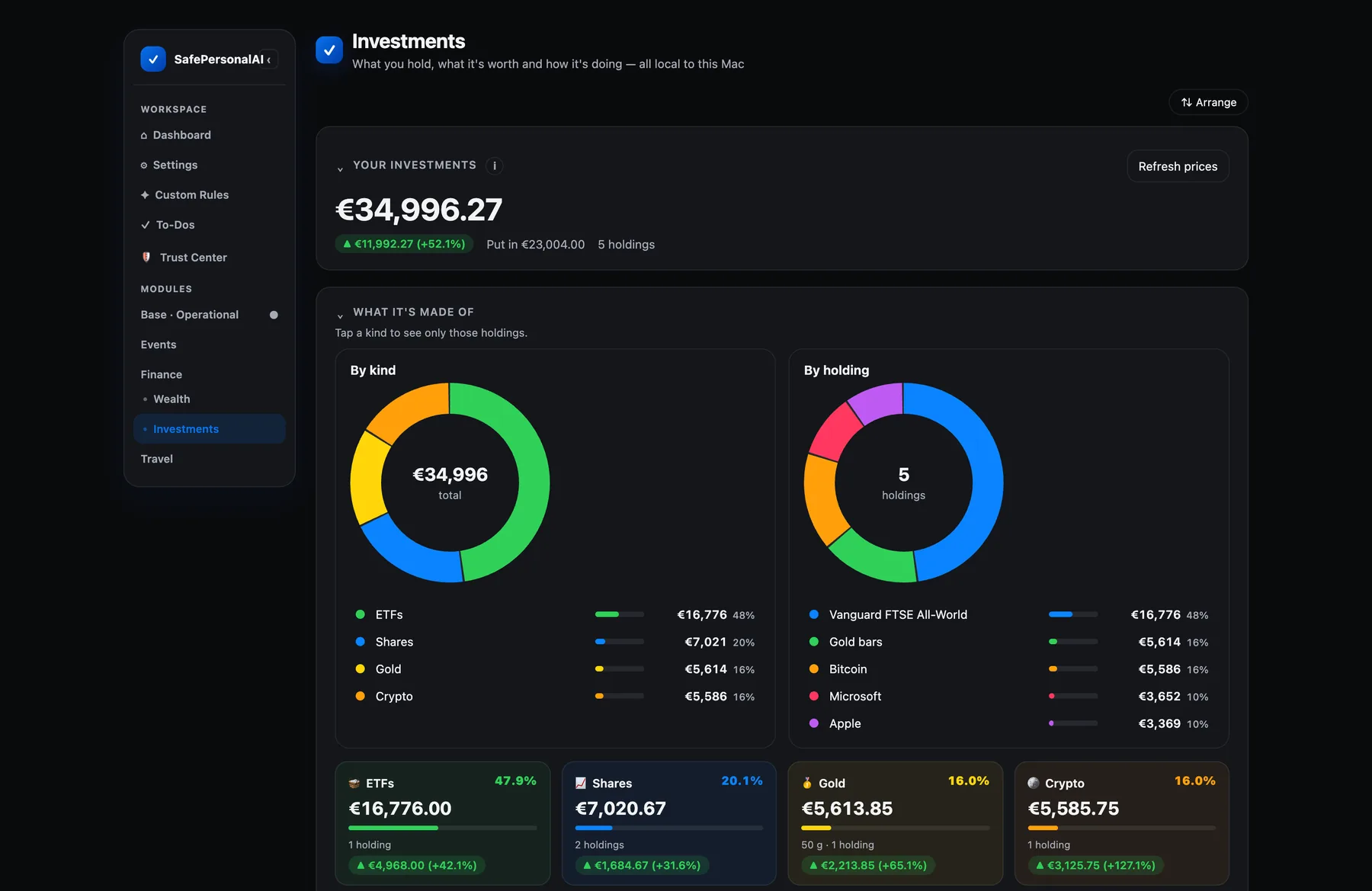Select Investments in the sidebar

point(210,429)
